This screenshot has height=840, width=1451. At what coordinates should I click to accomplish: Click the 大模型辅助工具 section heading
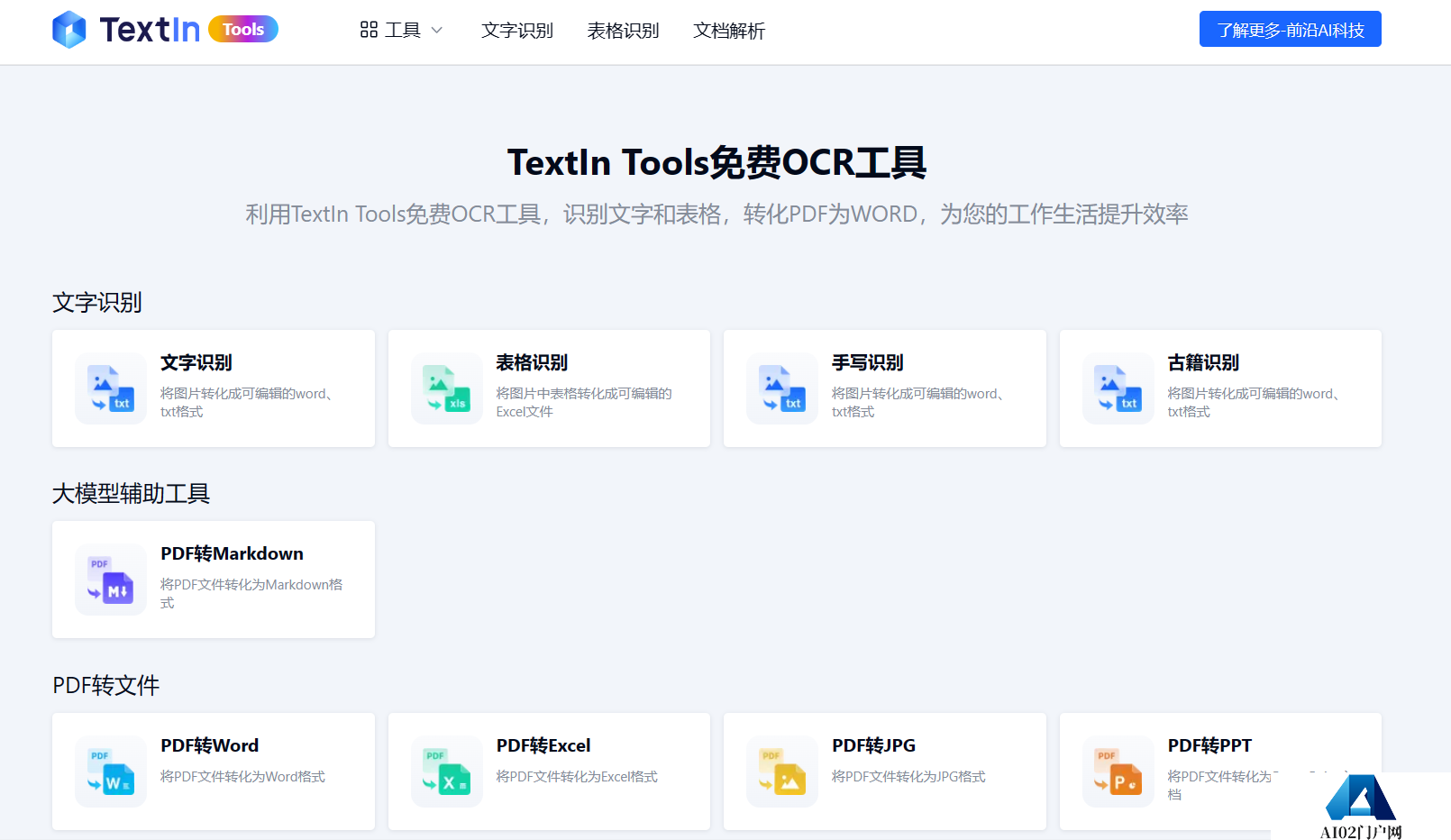point(131,493)
